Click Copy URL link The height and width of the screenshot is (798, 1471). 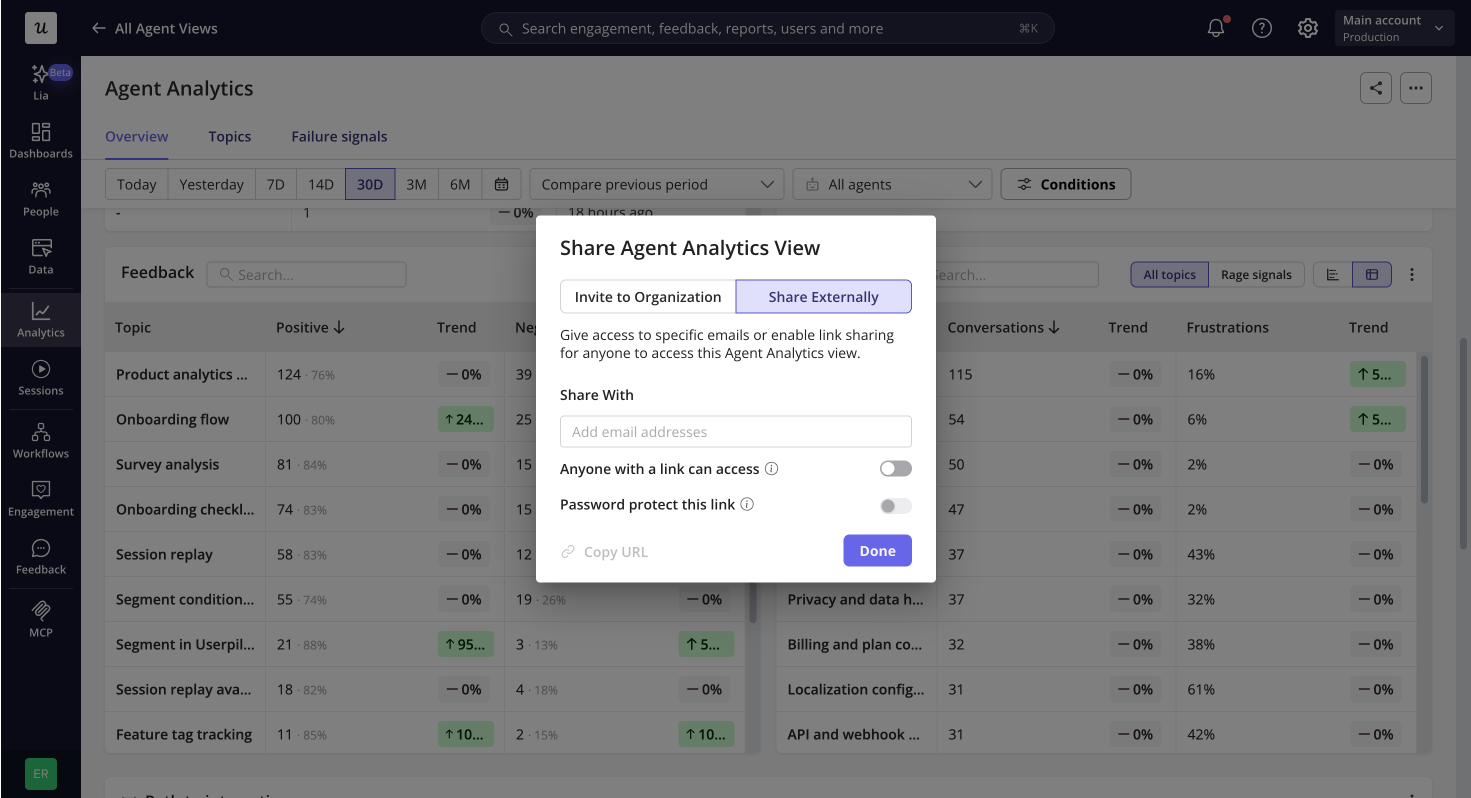click(x=604, y=552)
